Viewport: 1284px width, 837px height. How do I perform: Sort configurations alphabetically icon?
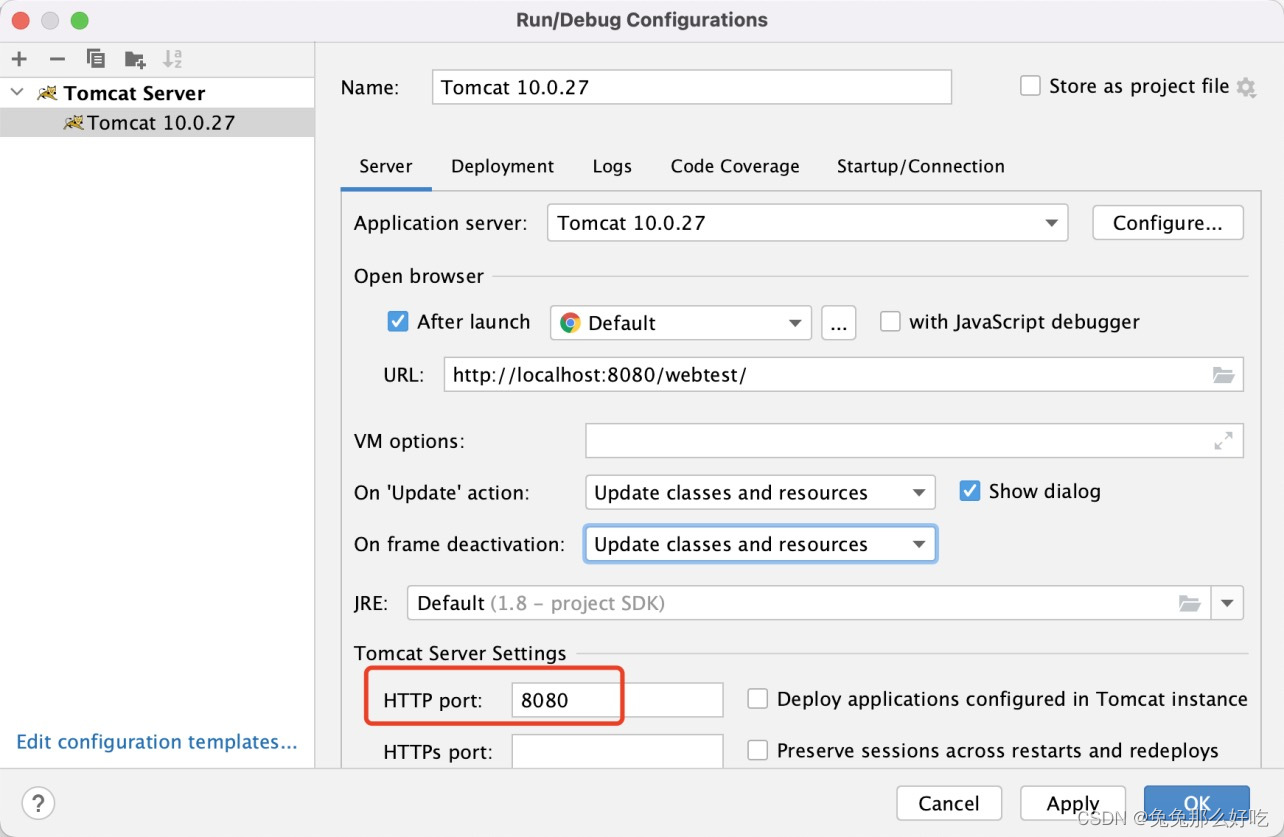(x=172, y=59)
